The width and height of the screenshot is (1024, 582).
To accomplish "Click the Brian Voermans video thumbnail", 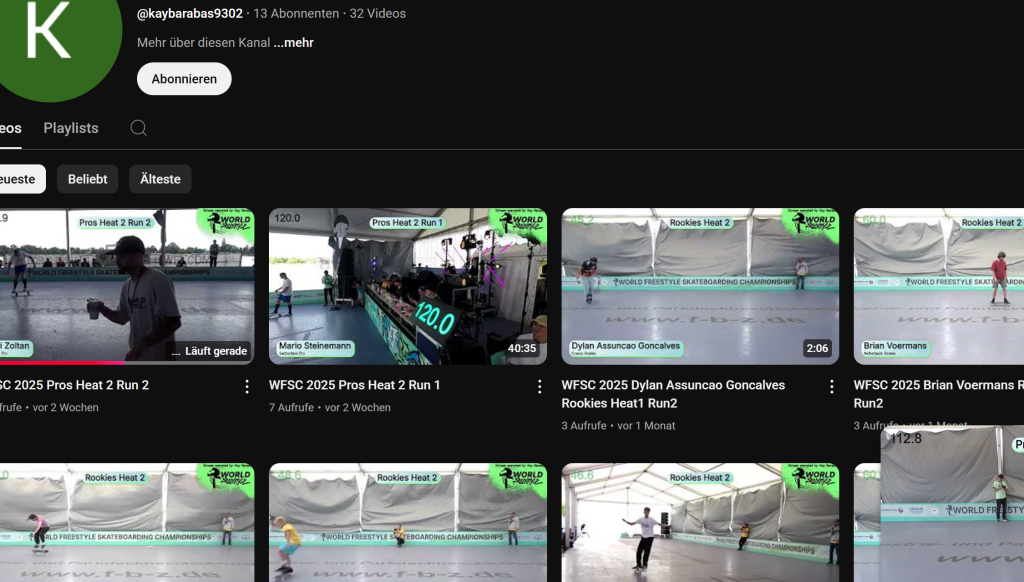I will 938,286.
